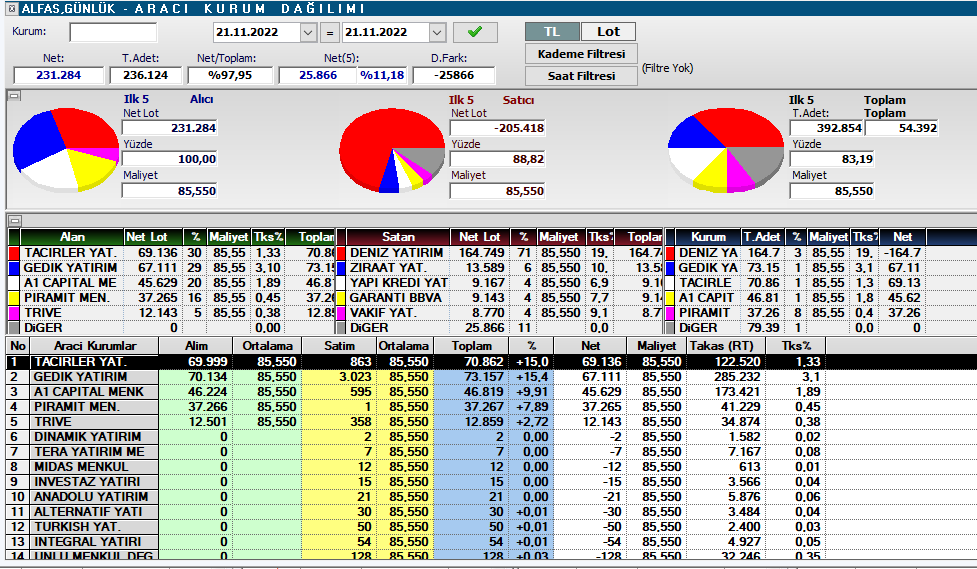Sort by Alim column header

point(196,346)
